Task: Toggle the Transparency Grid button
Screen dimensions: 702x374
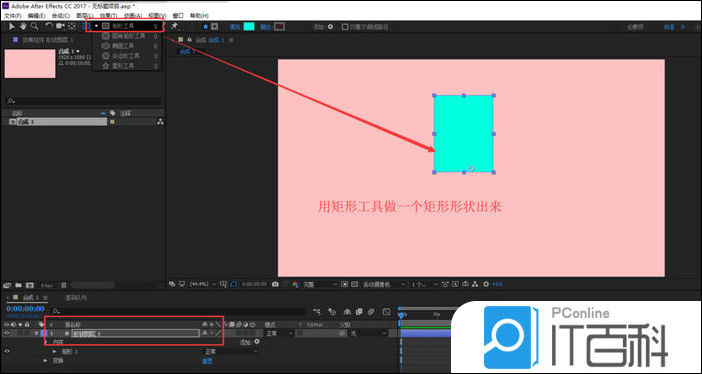Action: (x=354, y=284)
